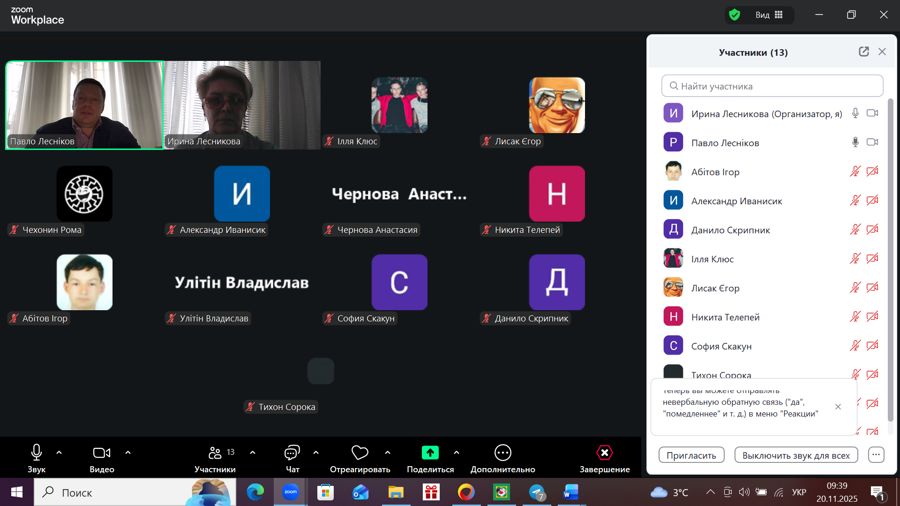Select Павло Лесніков video thumbnail

[84, 105]
